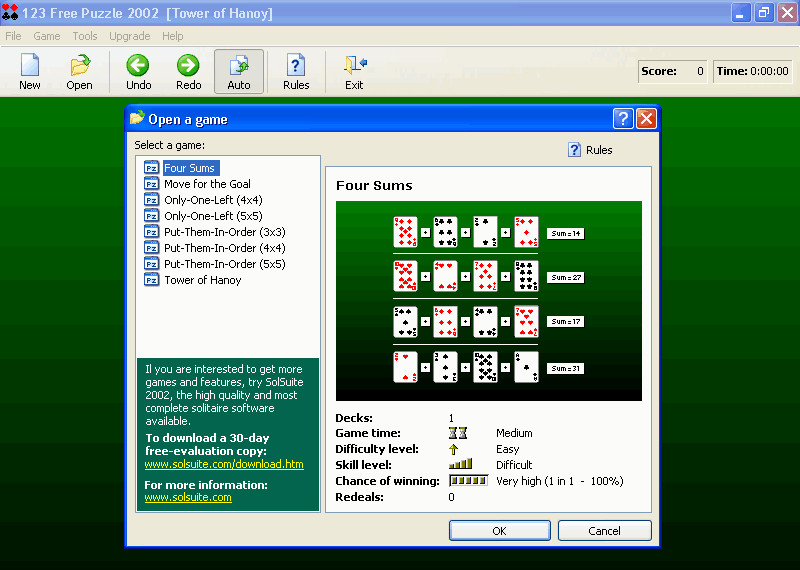Image resolution: width=800 pixels, height=570 pixels.
Task: Click the folder icon in dialog title
Action: [137, 118]
